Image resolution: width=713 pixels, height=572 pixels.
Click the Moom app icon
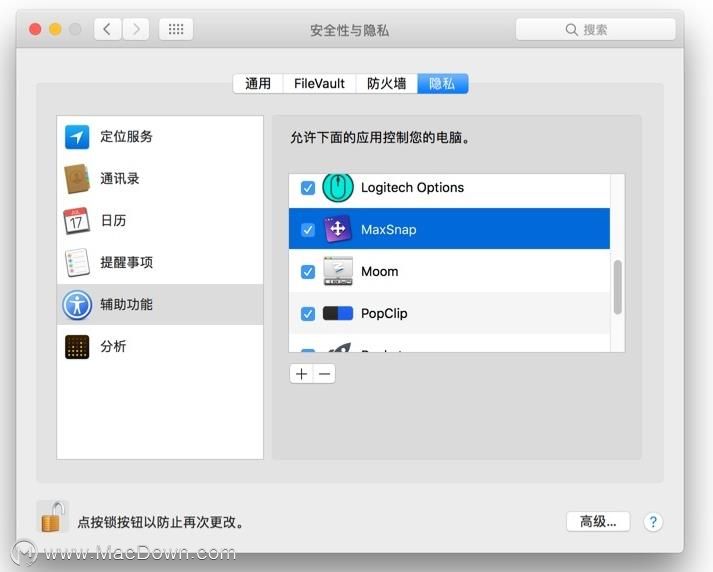[x=338, y=271]
